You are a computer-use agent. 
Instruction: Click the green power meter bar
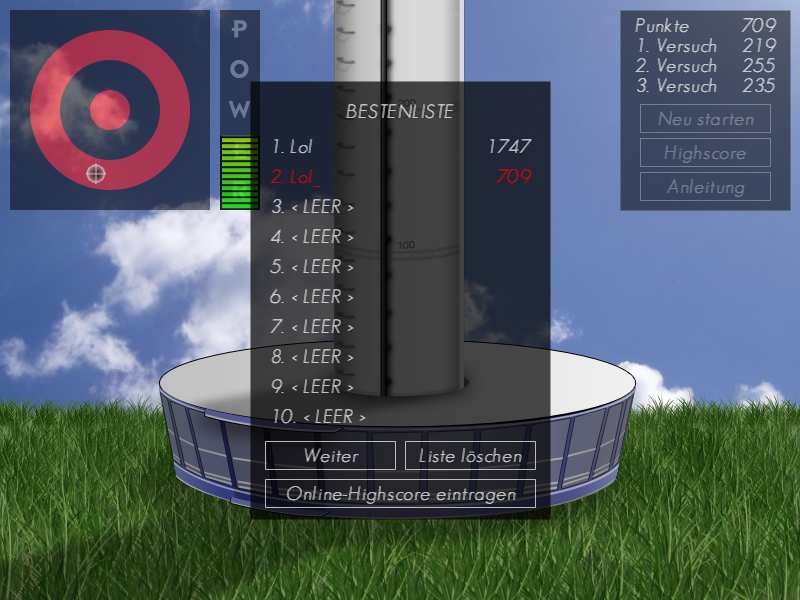(x=239, y=173)
